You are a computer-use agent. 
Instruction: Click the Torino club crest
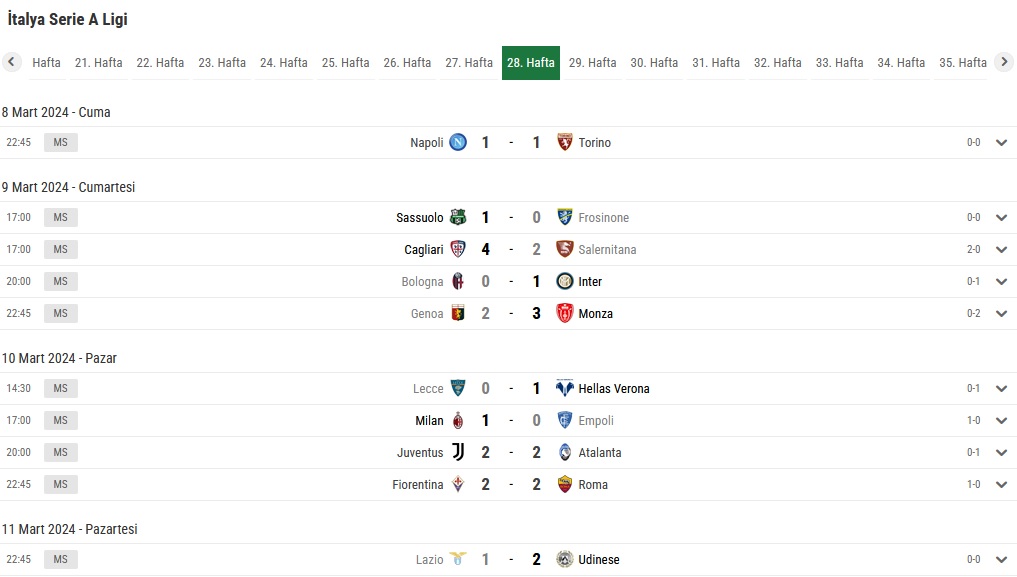pos(565,143)
